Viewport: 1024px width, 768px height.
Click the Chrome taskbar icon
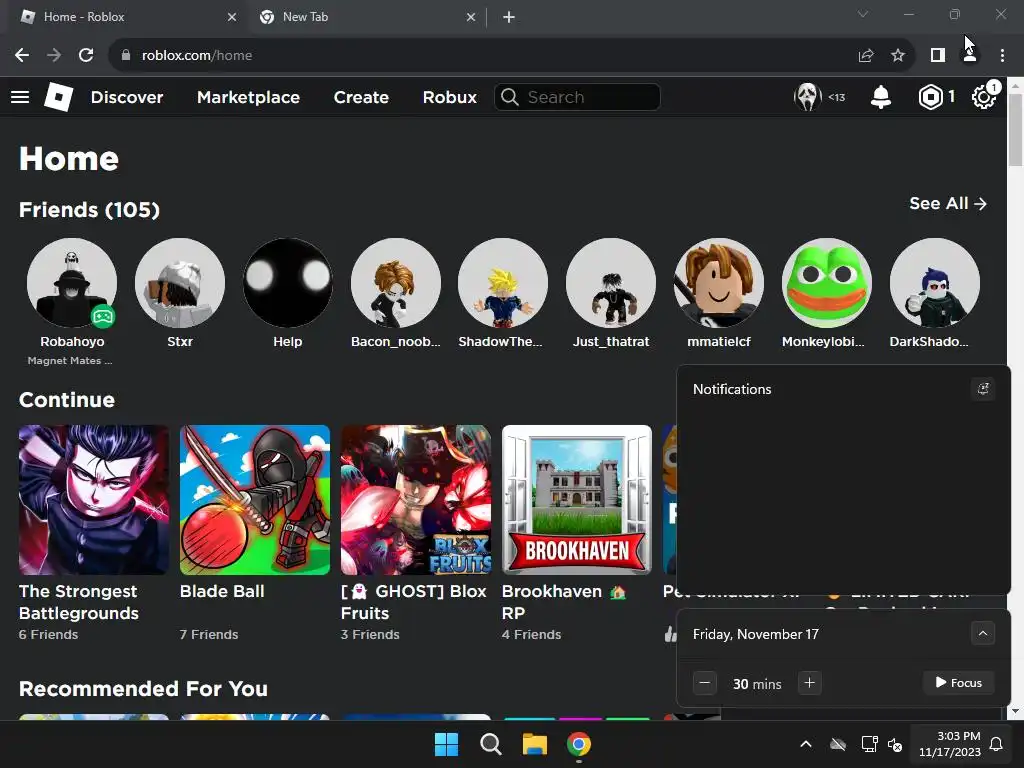[579, 744]
